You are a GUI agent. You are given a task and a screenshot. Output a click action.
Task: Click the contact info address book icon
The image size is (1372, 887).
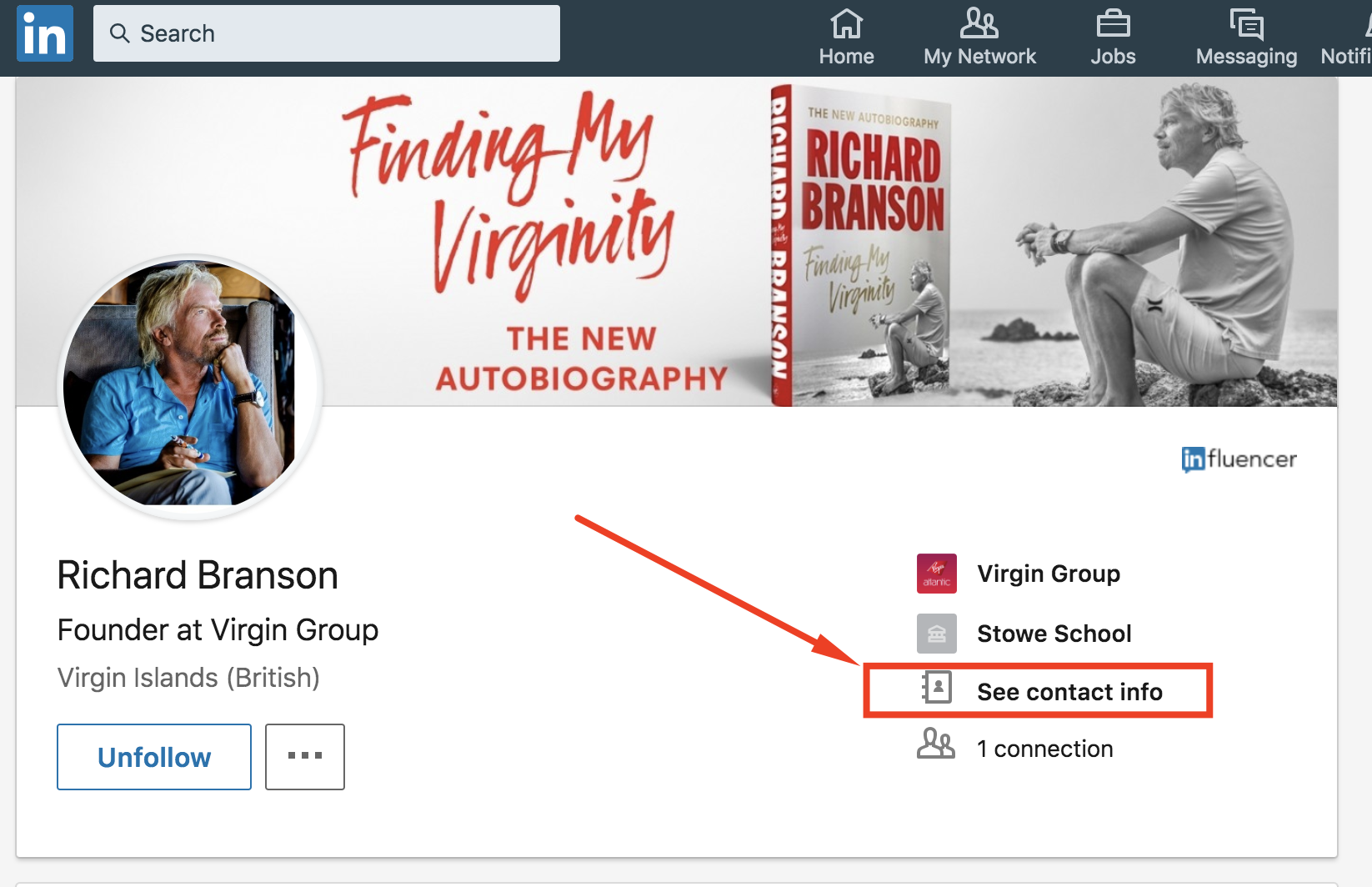coord(937,688)
